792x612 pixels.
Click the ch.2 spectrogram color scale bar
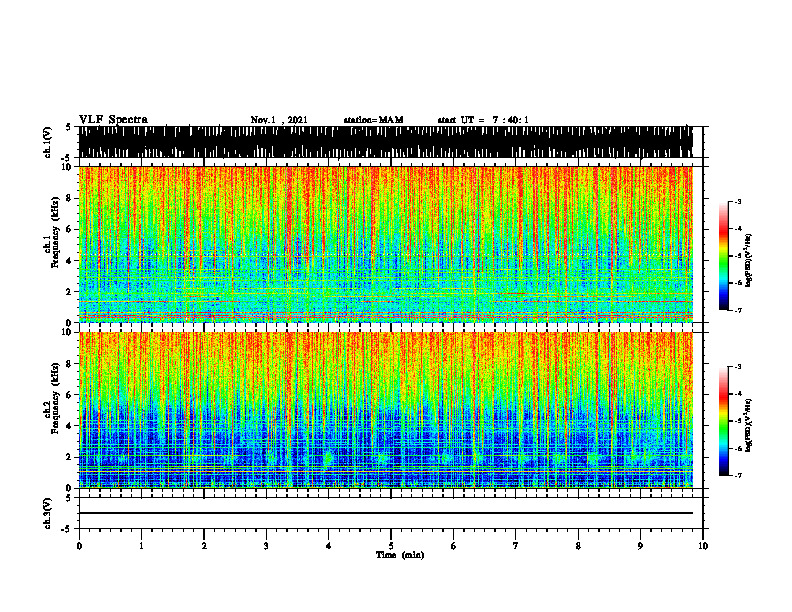tap(724, 421)
